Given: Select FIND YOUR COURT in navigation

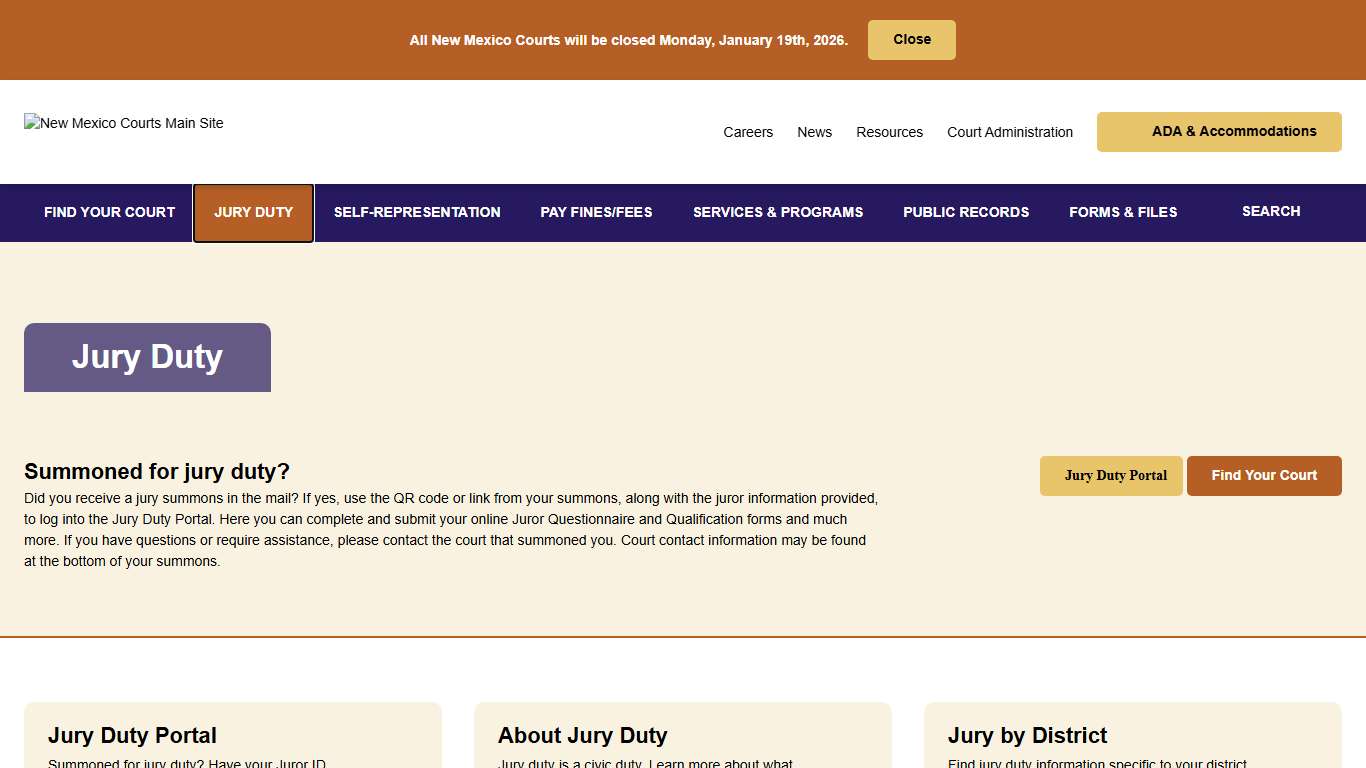Looking at the screenshot, I should (x=109, y=212).
